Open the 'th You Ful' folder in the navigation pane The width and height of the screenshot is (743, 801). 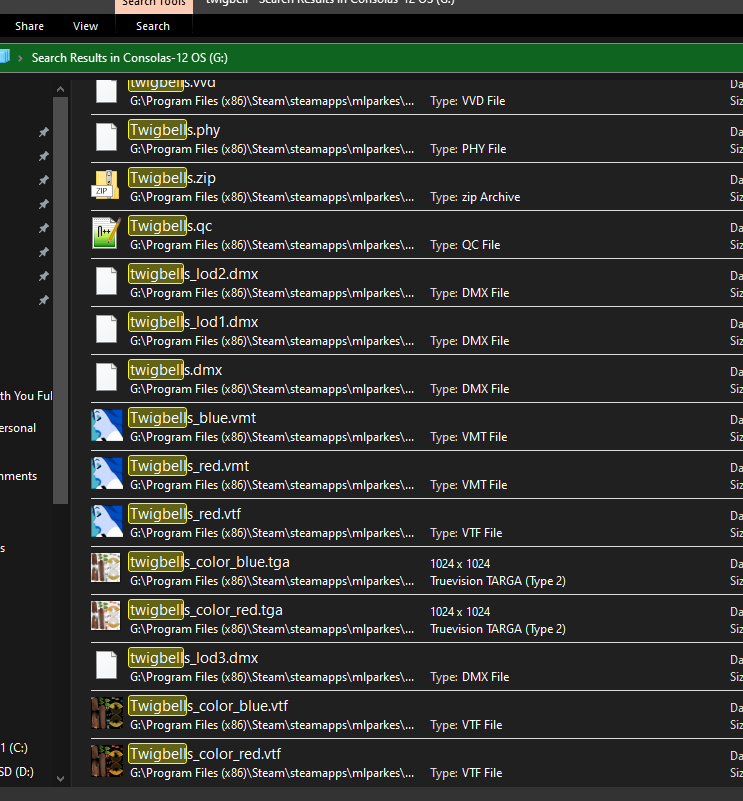pyautogui.click(x=26, y=396)
